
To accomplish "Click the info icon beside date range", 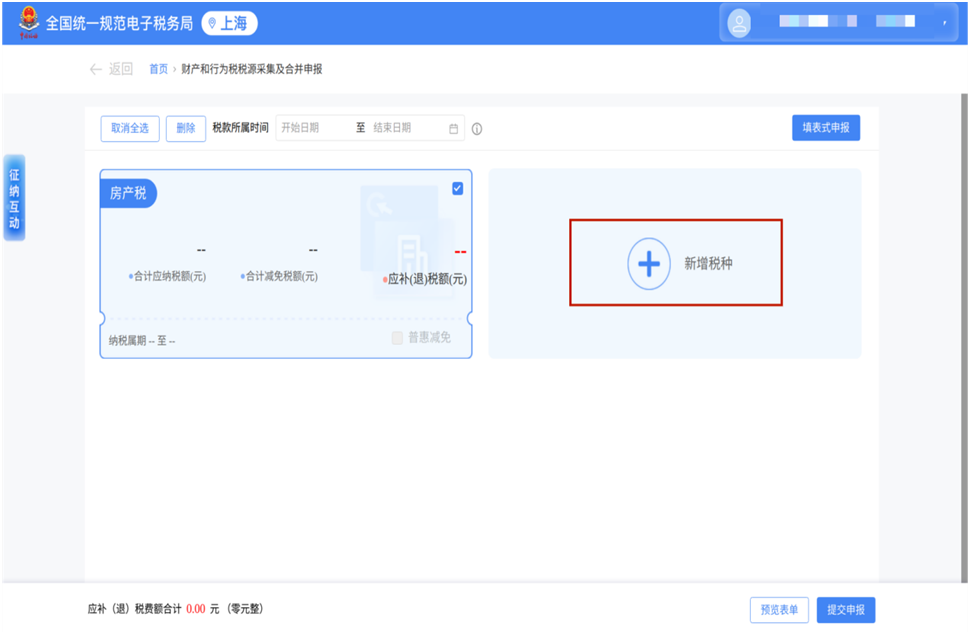I will pyautogui.click(x=477, y=129).
